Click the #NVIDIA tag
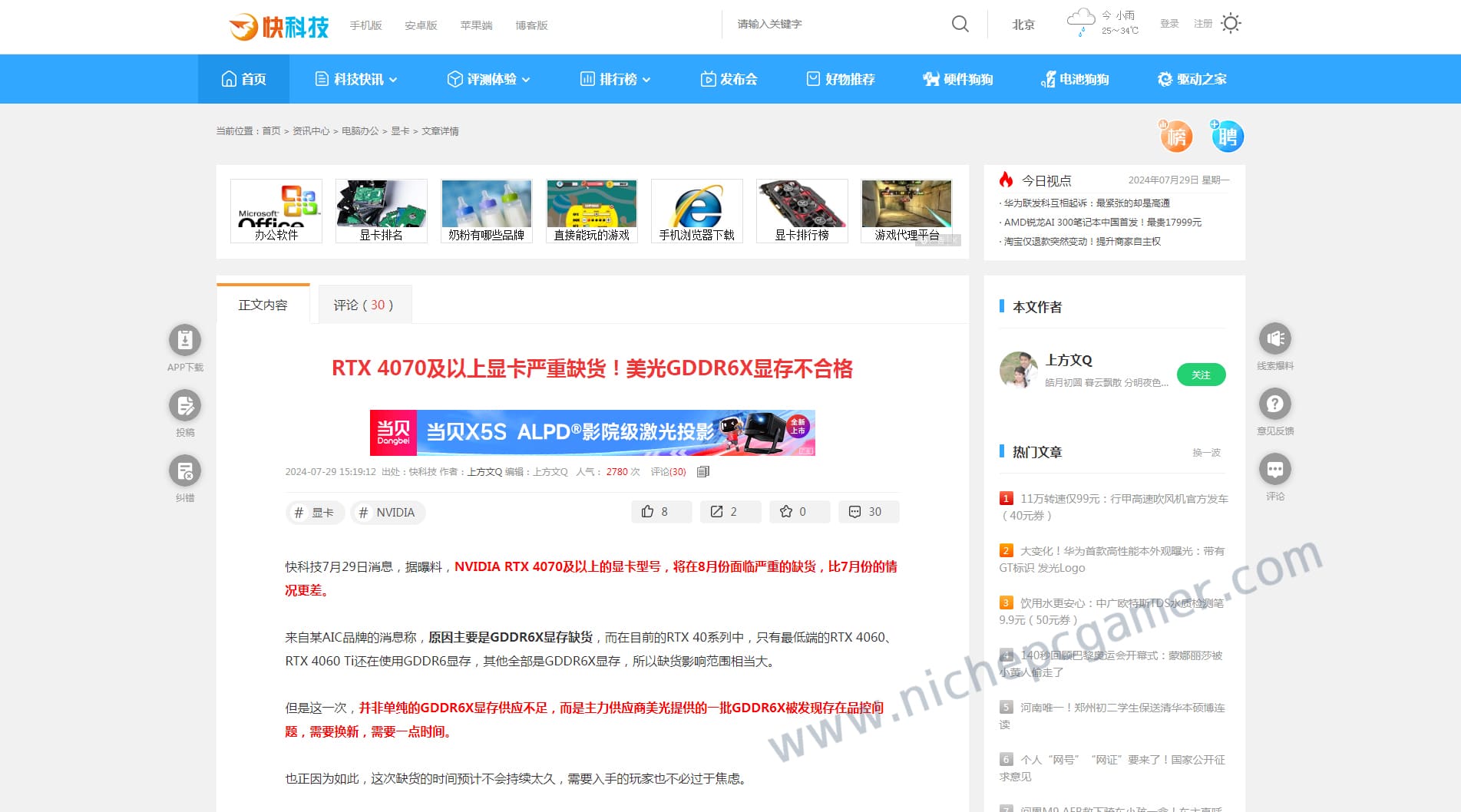 (x=388, y=513)
